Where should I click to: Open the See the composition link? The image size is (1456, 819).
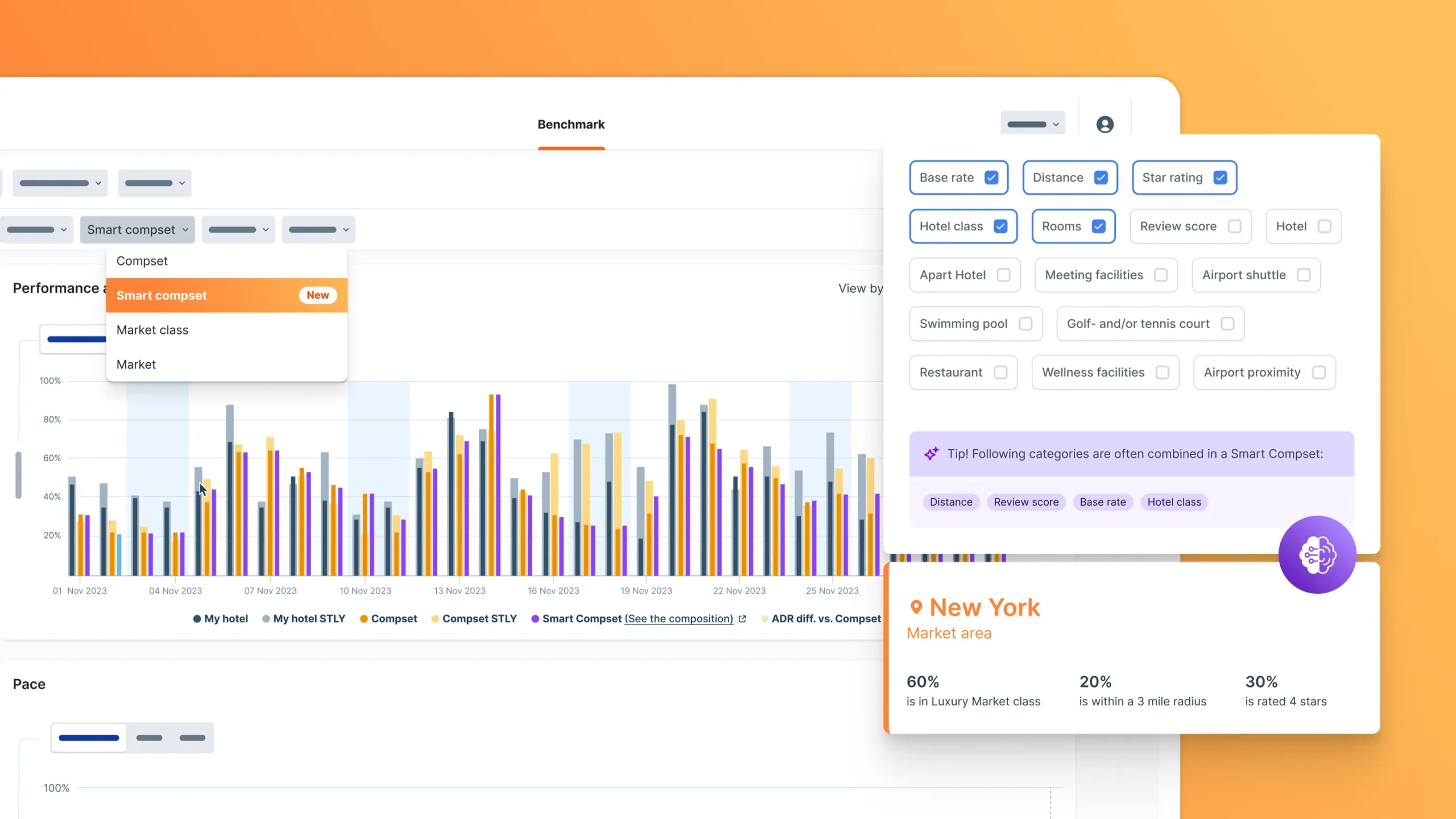click(x=679, y=619)
